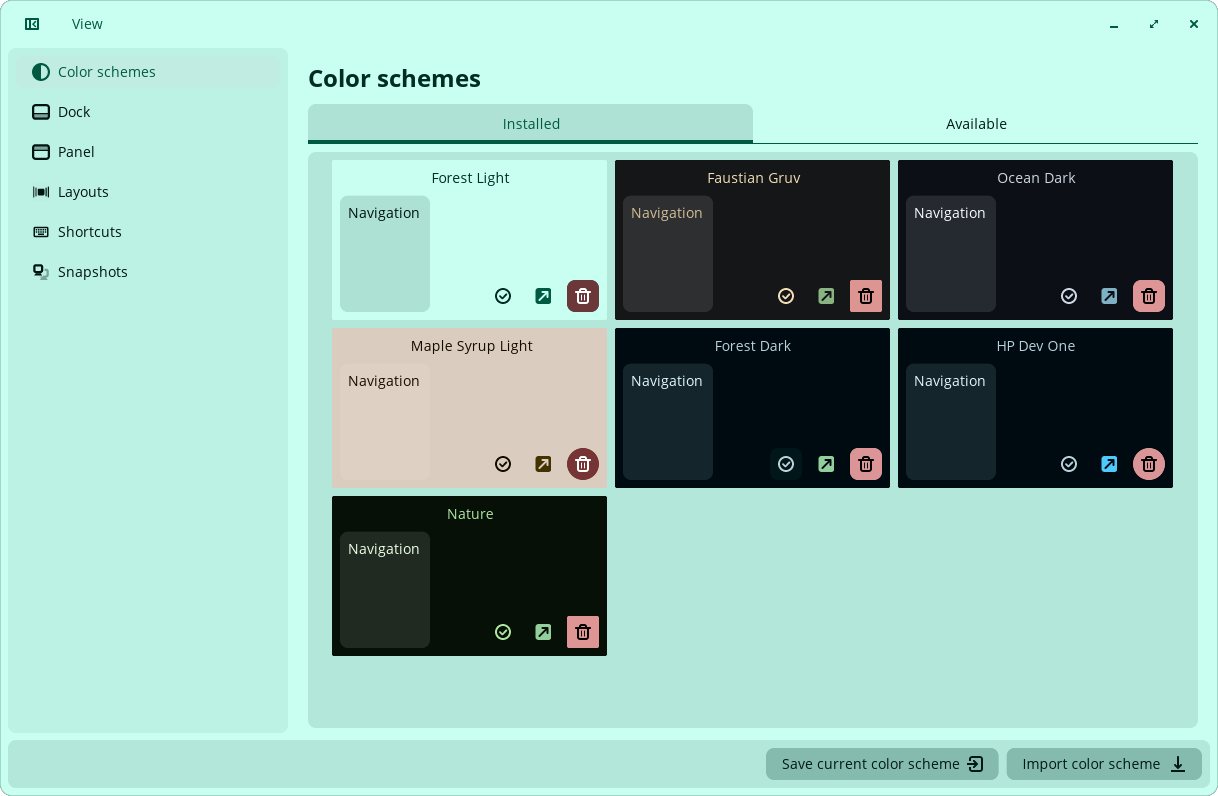Delete the Forest Light color scheme
This screenshot has width=1218, height=796.
point(583,296)
